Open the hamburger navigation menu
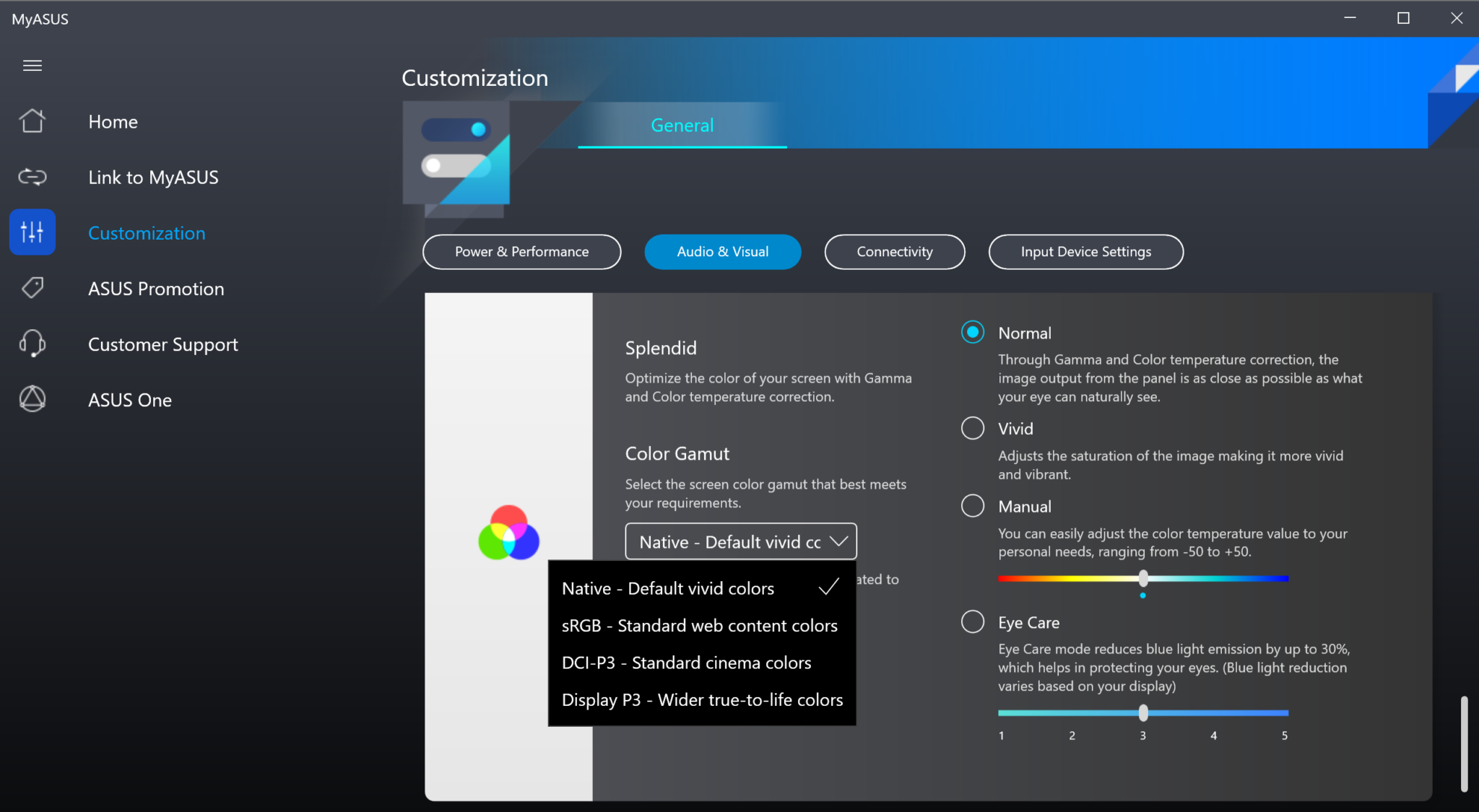This screenshot has height=812, width=1479. 32,66
